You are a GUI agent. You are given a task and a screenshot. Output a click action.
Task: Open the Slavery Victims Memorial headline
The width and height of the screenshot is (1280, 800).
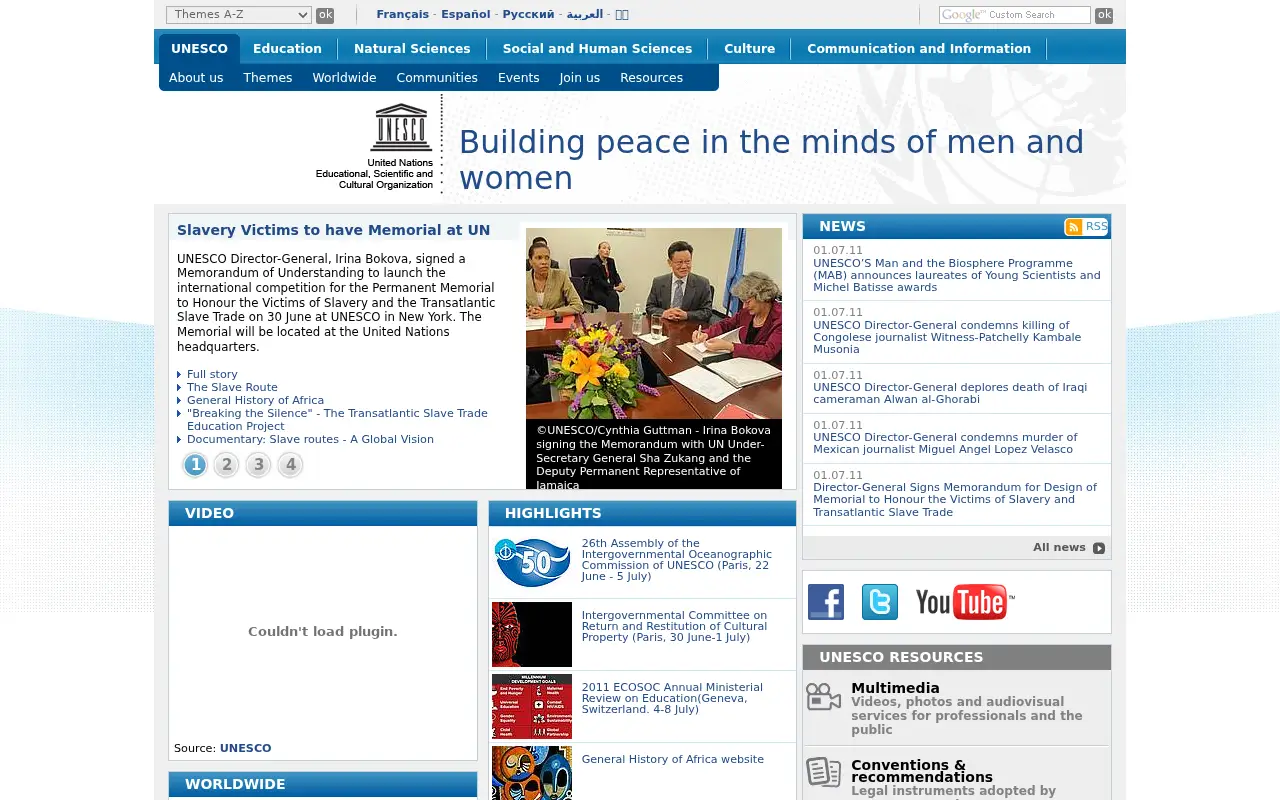tap(333, 230)
